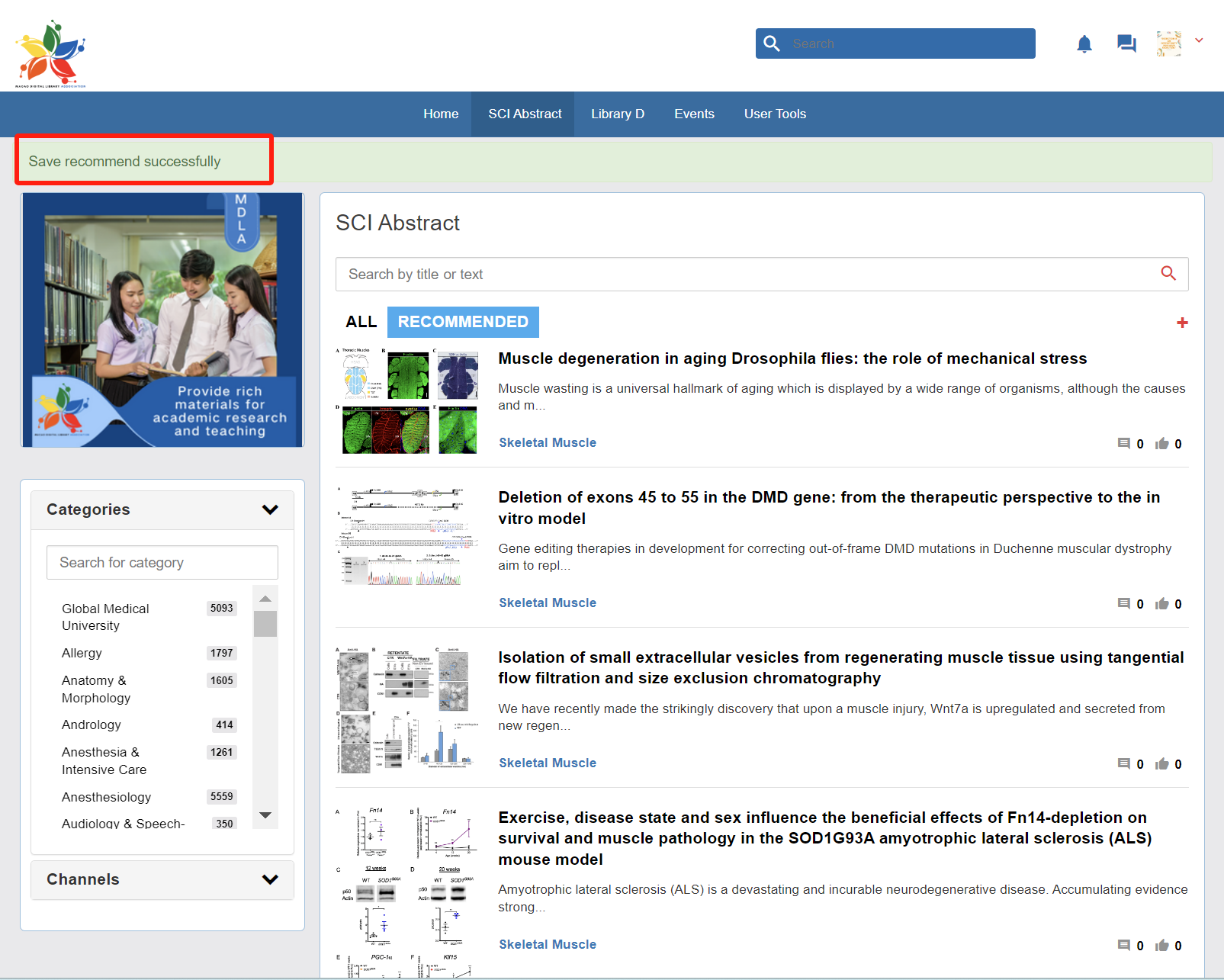This screenshot has width=1224, height=980.
Task: Like the Muscle degeneration Drosophila article
Action: pos(1161,444)
